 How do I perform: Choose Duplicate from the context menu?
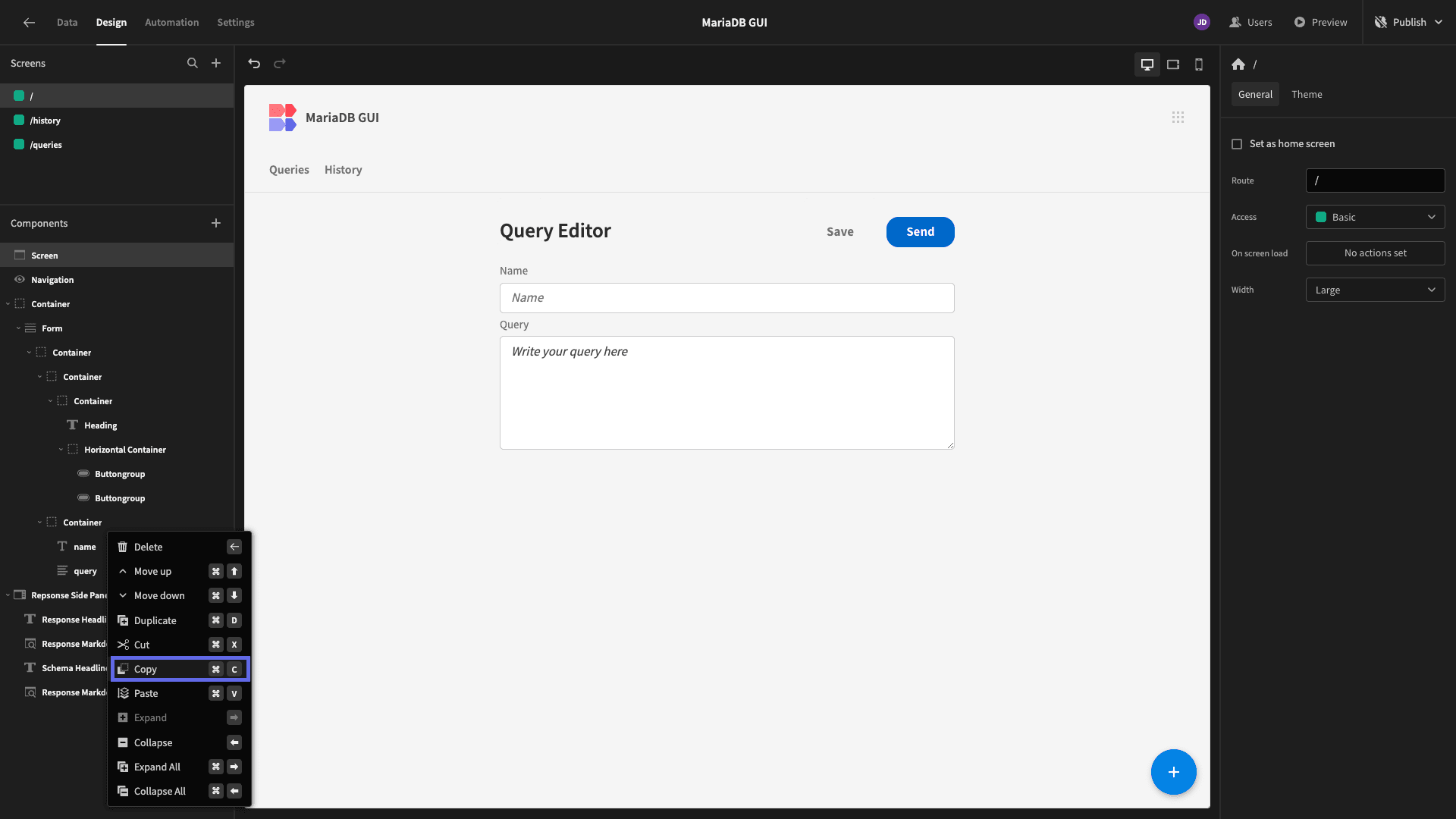coord(180,620)
